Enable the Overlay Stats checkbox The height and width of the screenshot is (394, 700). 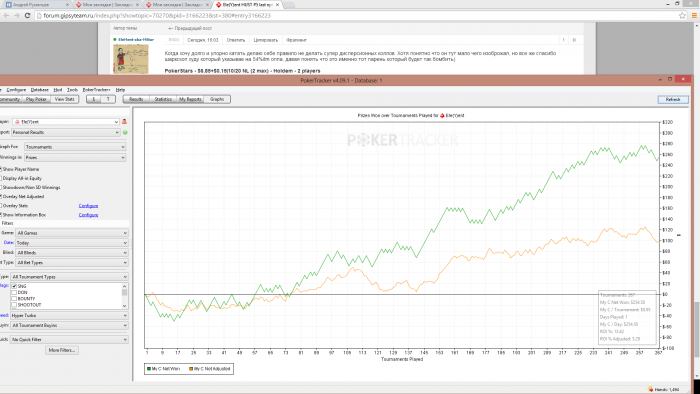point(0,206)
